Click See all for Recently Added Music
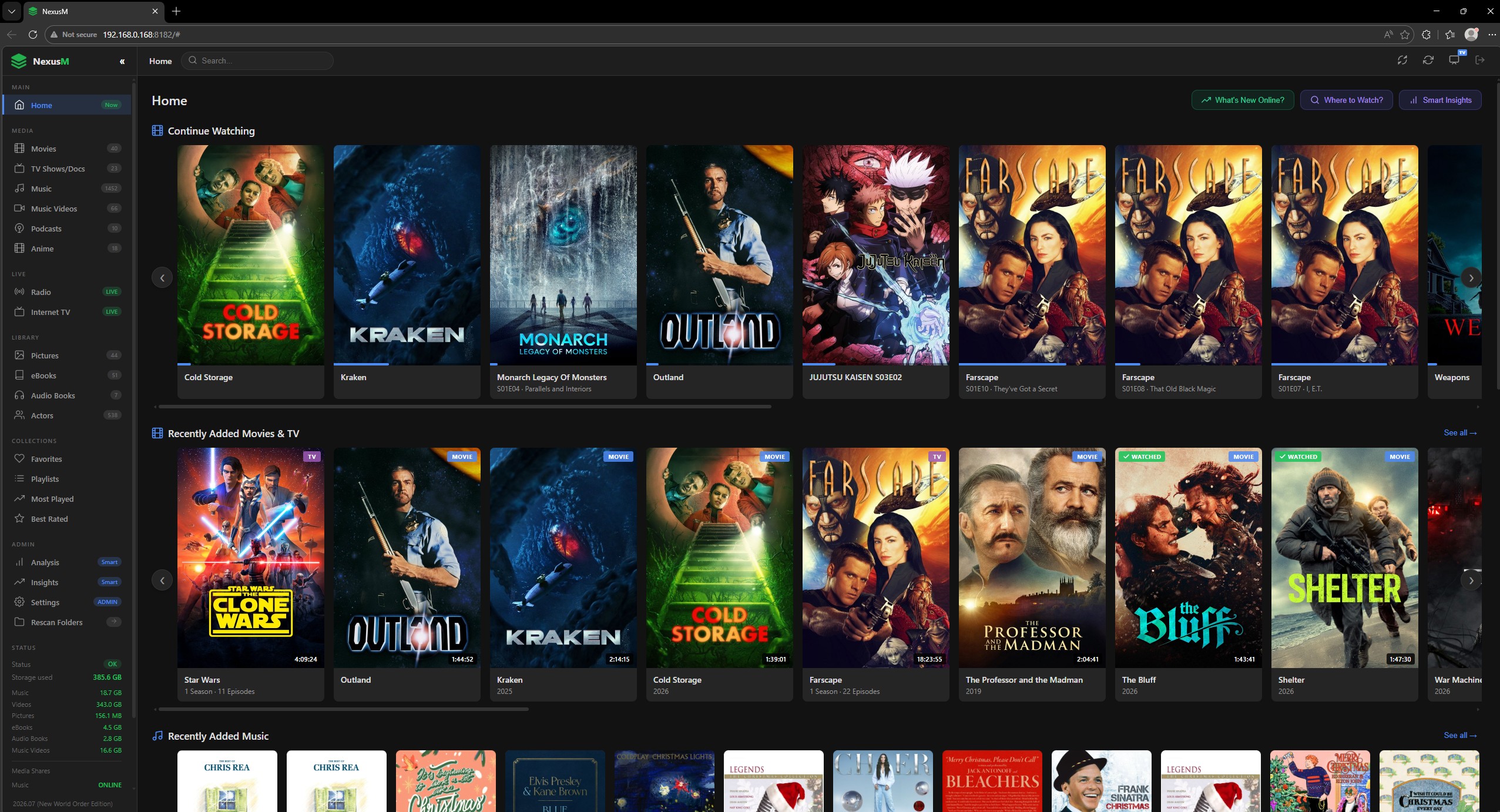Viewport: 1500px width, 812px height. (x=1459, y=735)
